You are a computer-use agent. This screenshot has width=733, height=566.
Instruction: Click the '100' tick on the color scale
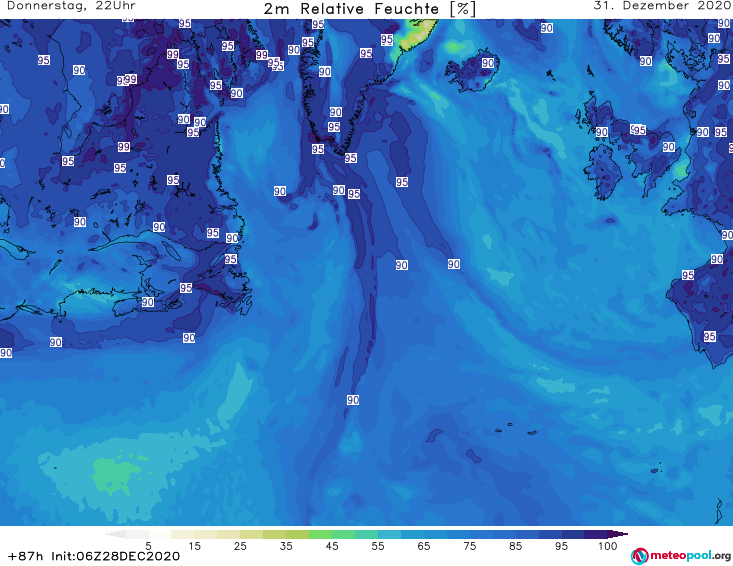pos(608,546)
